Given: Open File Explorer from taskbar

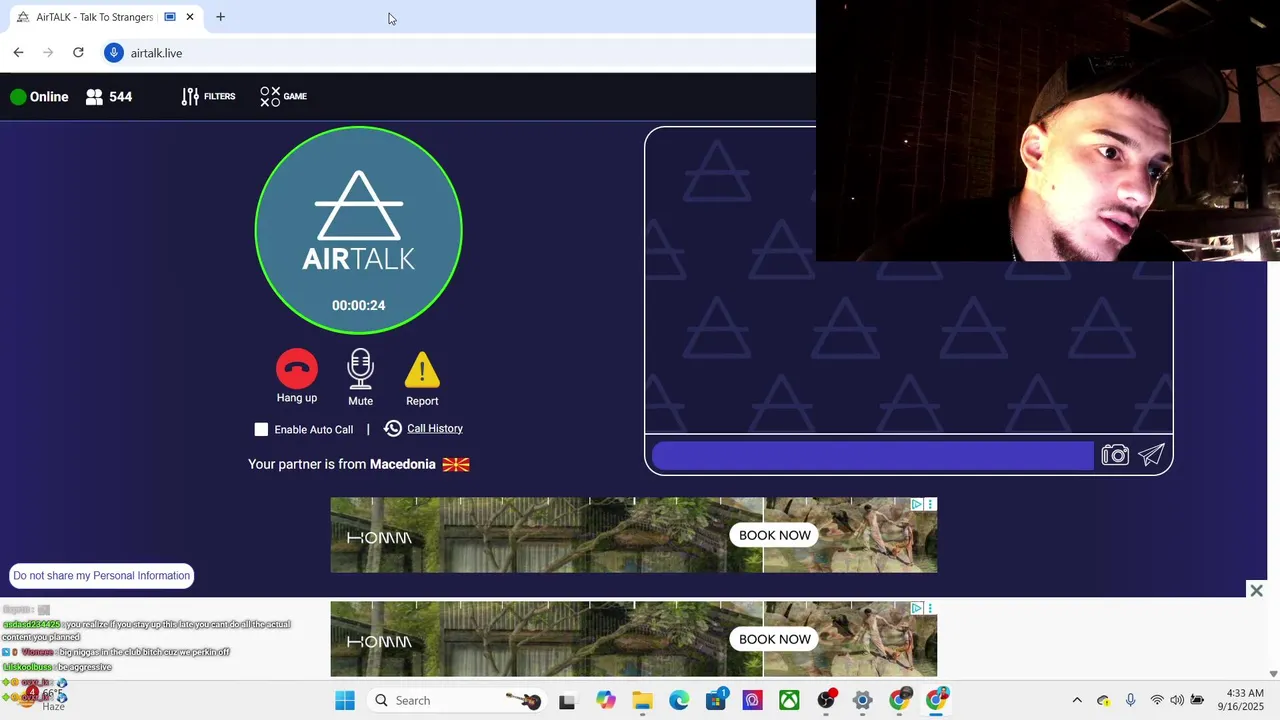Looking at the screenshot, I should tap(642, 700).
